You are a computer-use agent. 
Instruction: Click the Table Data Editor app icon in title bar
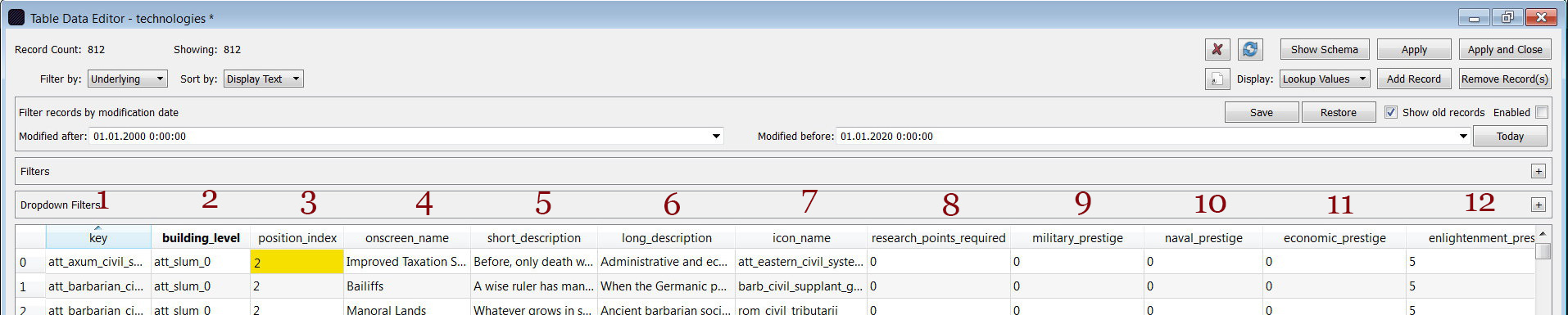16,17
